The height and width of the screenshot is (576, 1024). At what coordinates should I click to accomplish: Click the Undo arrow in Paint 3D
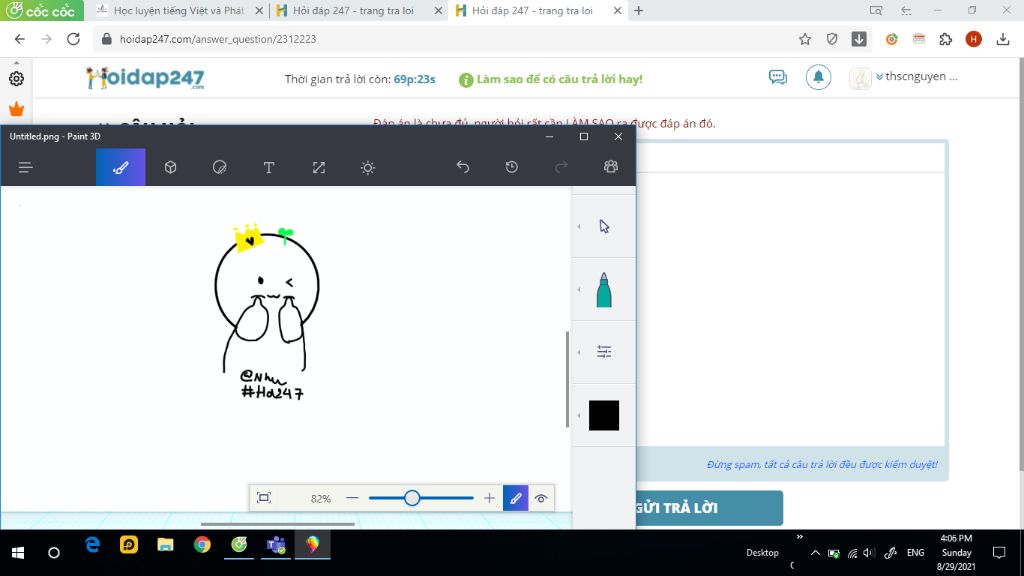pyautogui.click(x=462, y=167)
